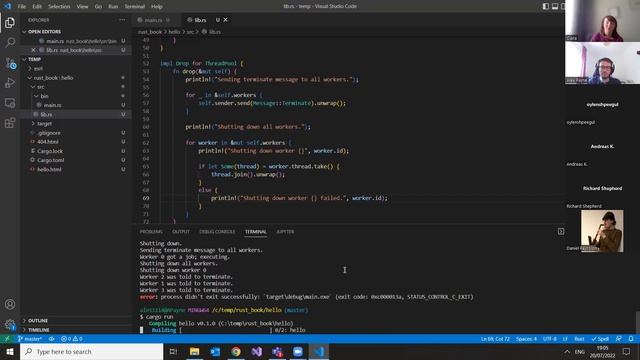The image size is (640, 360).
Task: Open Zoom from the taskbar
Action: coord(298,351)
